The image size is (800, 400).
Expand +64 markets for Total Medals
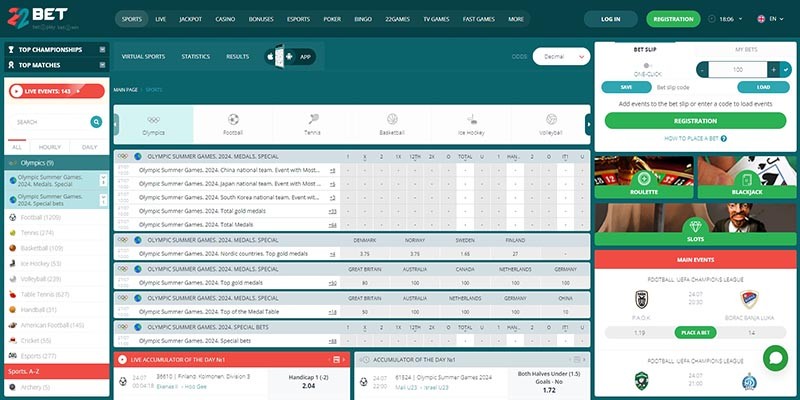click(x=332, y=224)
